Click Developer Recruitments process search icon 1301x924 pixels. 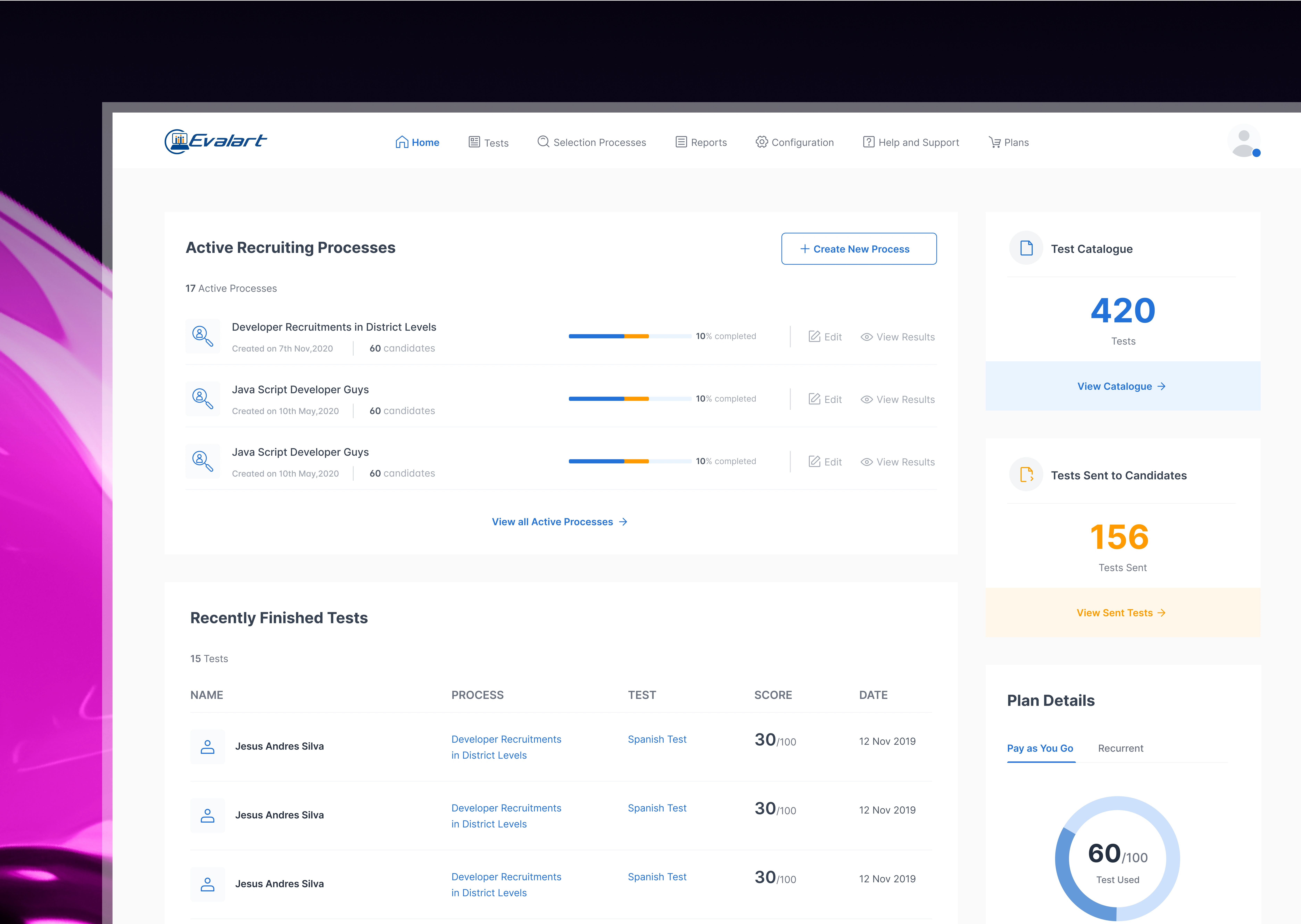point(202,336)
